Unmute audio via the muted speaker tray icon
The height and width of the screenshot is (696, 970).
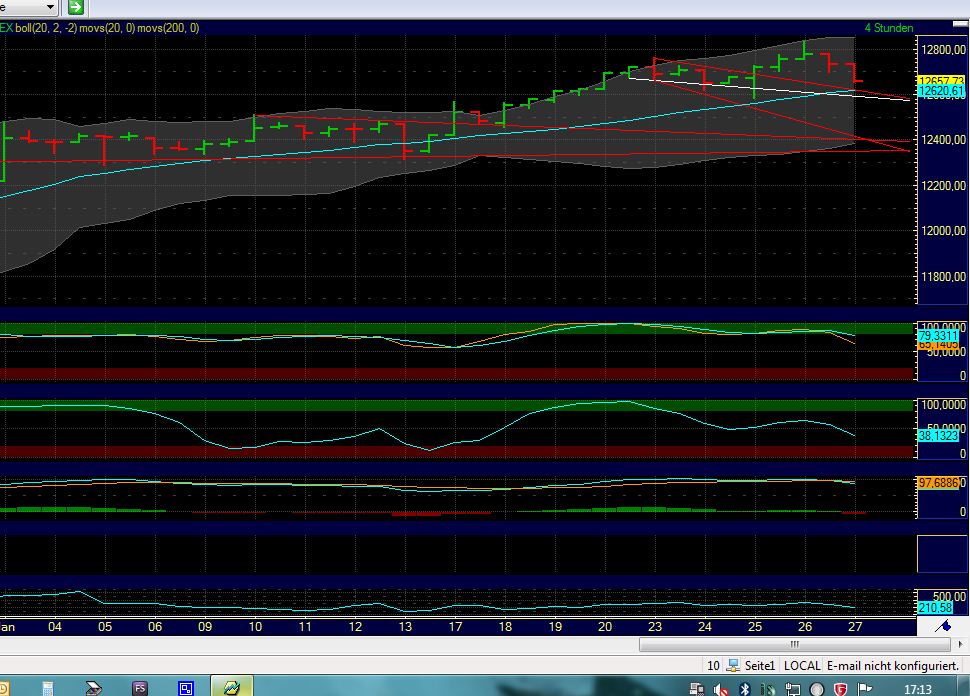tap(719, 689)
